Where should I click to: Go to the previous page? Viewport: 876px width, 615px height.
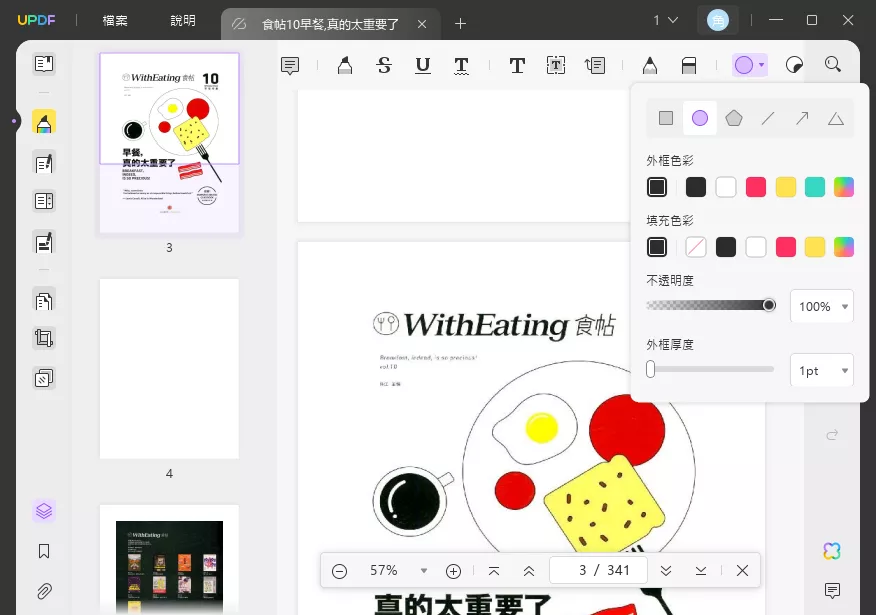(x=529, y=571)
